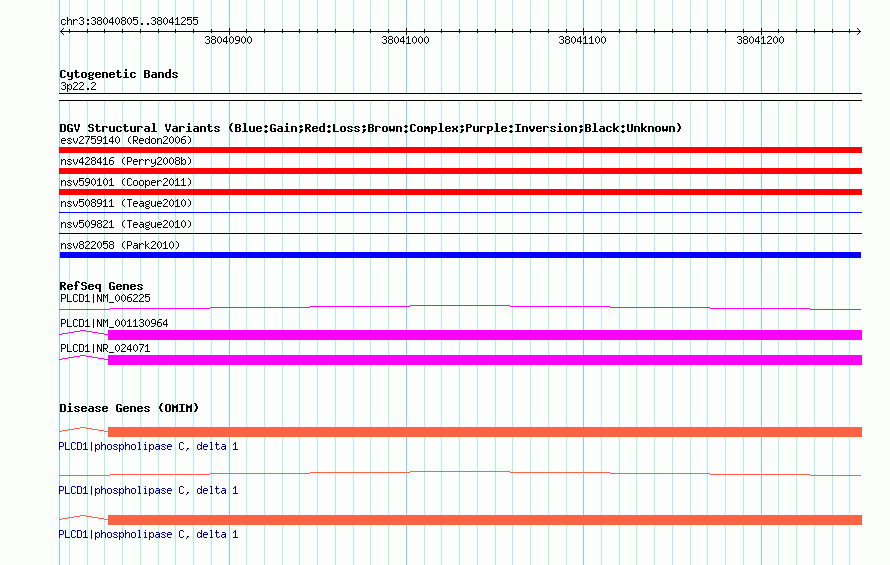Click ruler position 38041200
The height and width of the screenshot is (565, 890).
[760, 40]
